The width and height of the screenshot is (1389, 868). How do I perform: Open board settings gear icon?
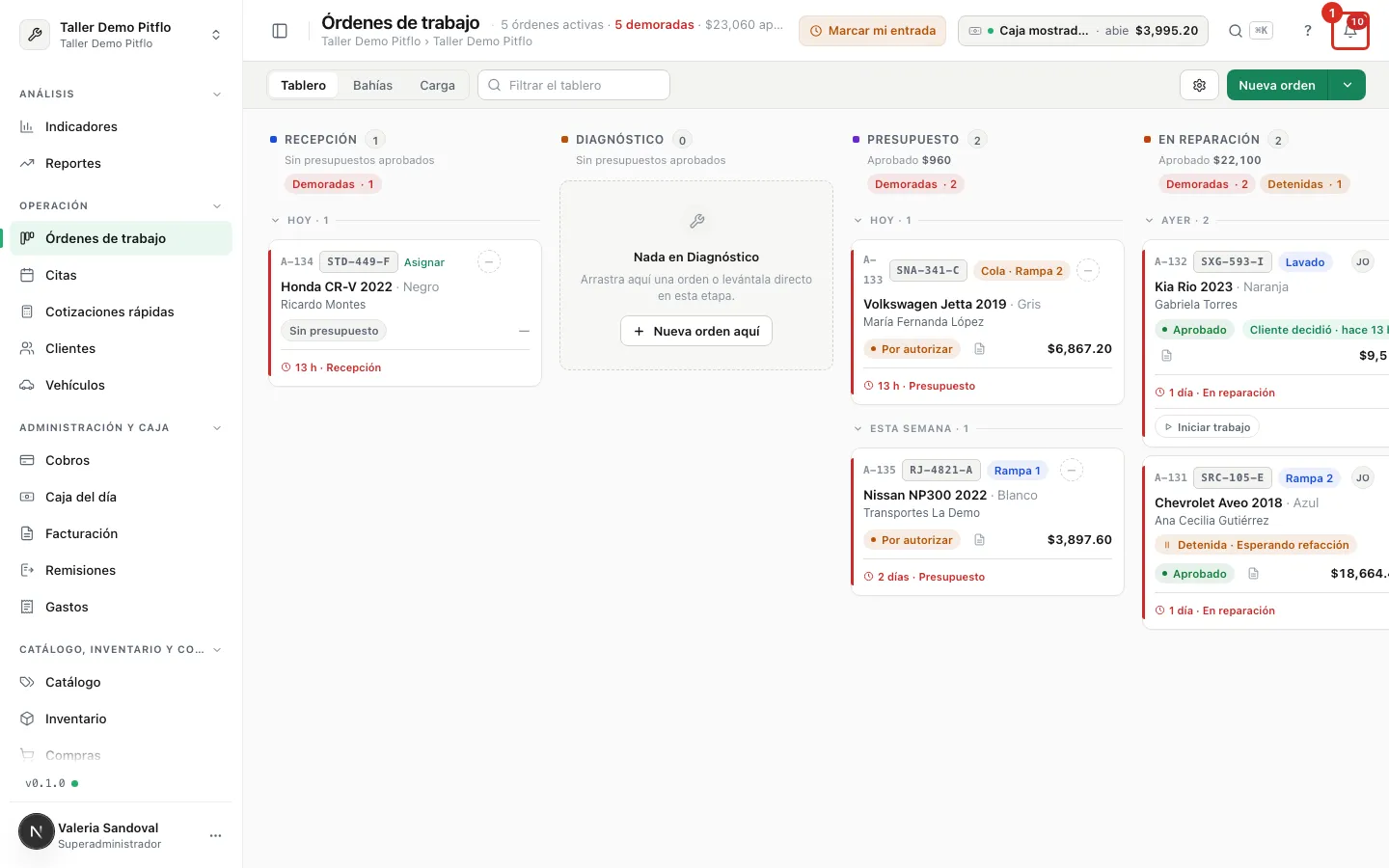pyautogui.click(x=1199, y=85)
